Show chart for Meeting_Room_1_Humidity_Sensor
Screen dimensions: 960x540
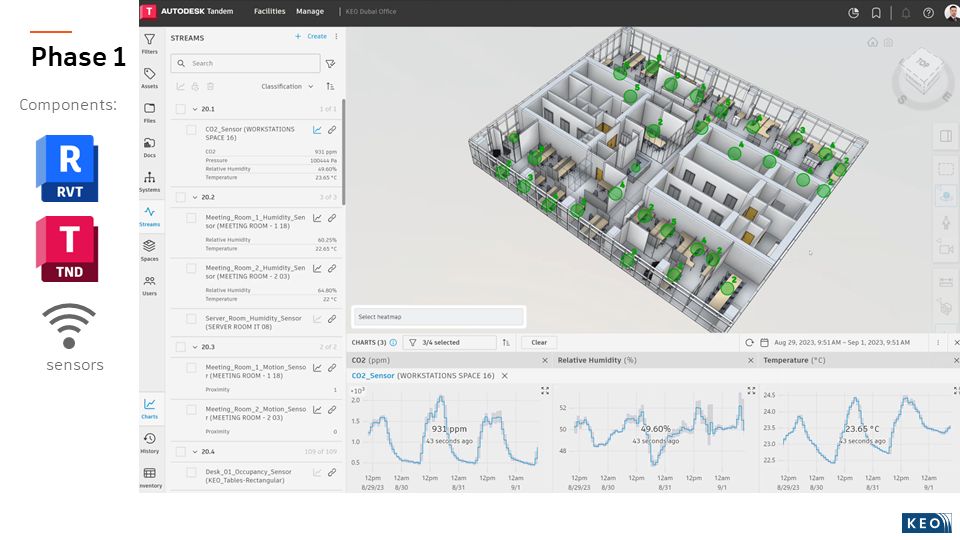[317, 218]
